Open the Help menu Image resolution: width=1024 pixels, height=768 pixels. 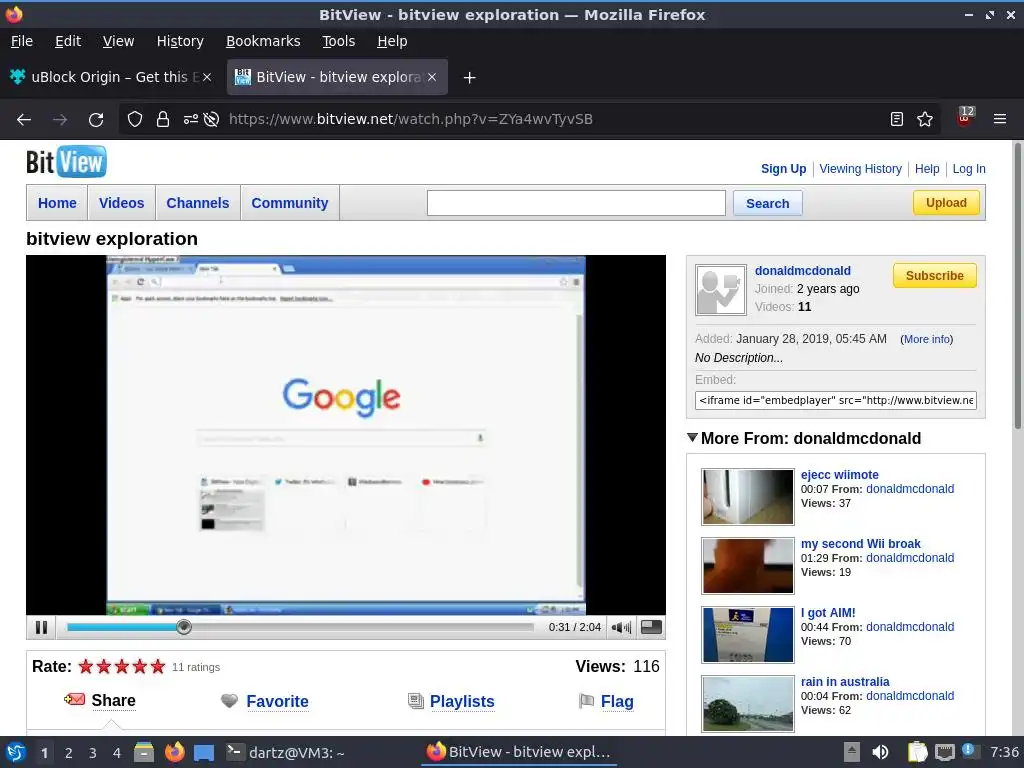pyautogui.click(x=392, y=41)
